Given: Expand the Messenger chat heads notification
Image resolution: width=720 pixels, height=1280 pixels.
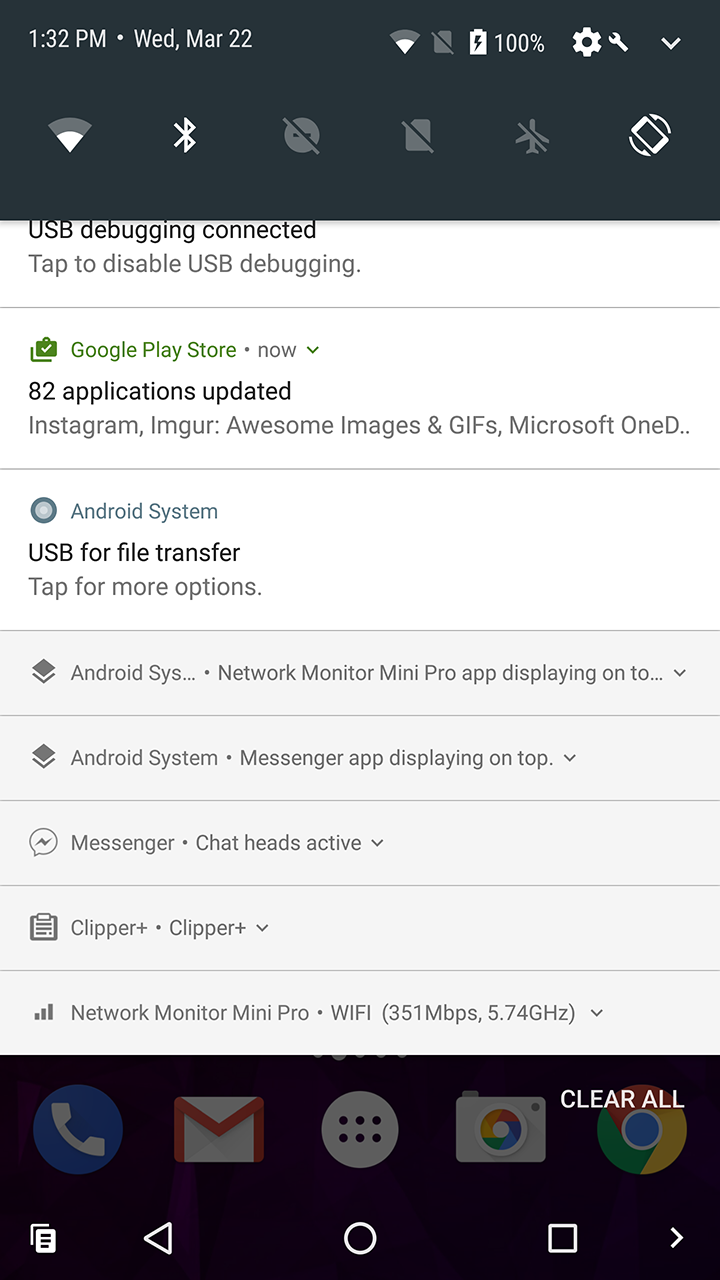Looking at the screenshot, I should click(377, 842).
